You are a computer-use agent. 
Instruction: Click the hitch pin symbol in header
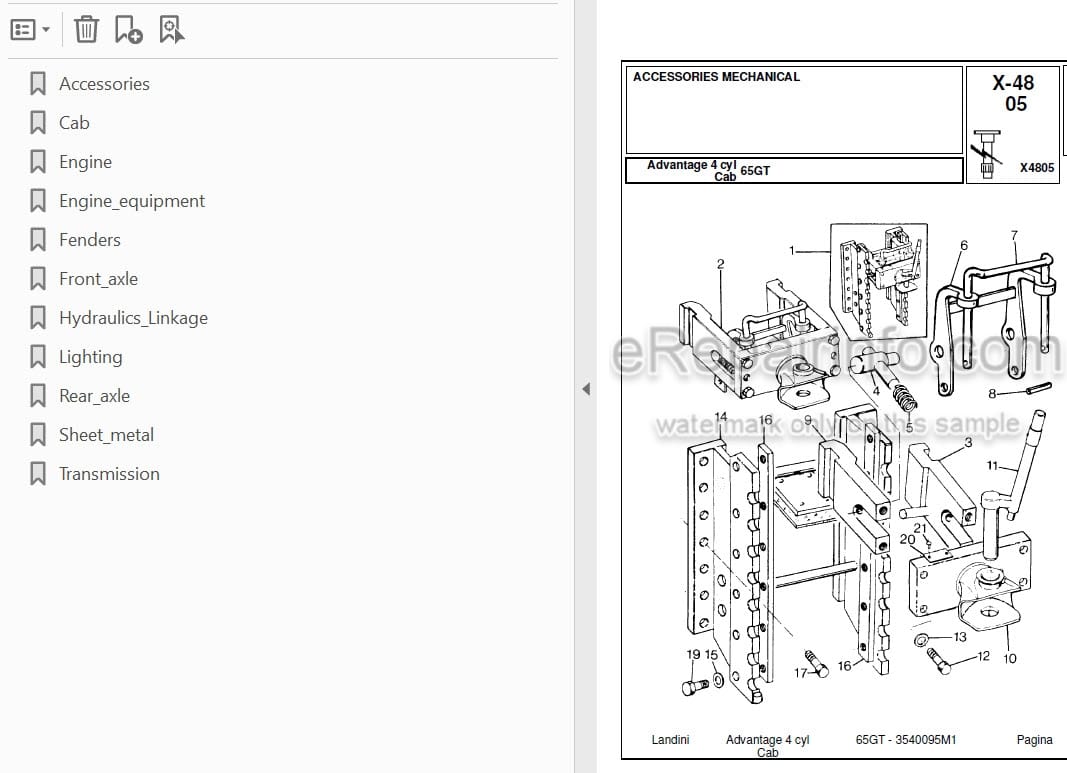(987, 154)
